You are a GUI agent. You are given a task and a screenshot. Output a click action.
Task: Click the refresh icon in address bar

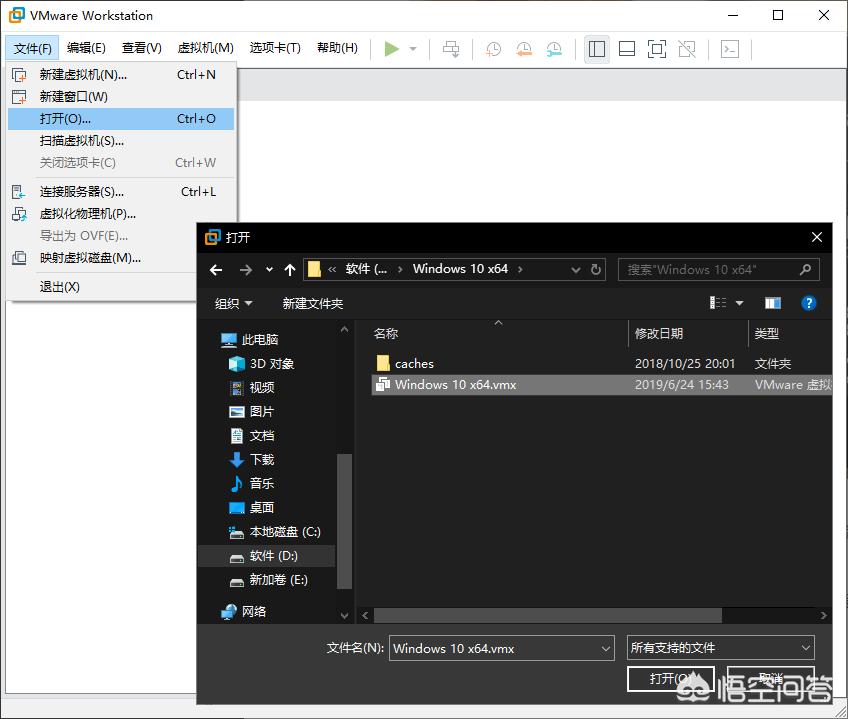pos(595,269)
